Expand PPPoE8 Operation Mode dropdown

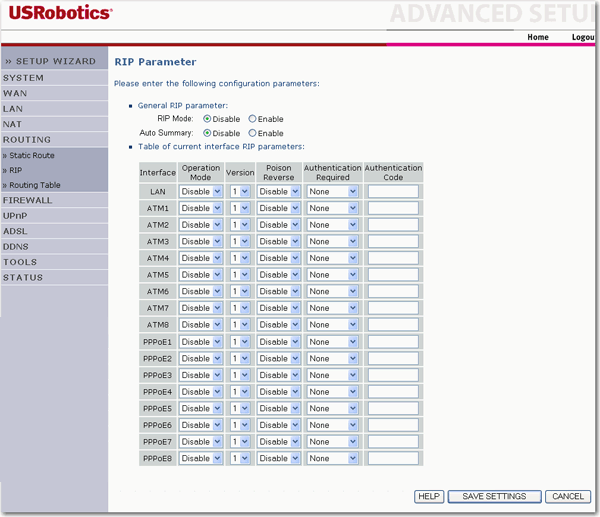pyautogui.click(x=201, y=459)
